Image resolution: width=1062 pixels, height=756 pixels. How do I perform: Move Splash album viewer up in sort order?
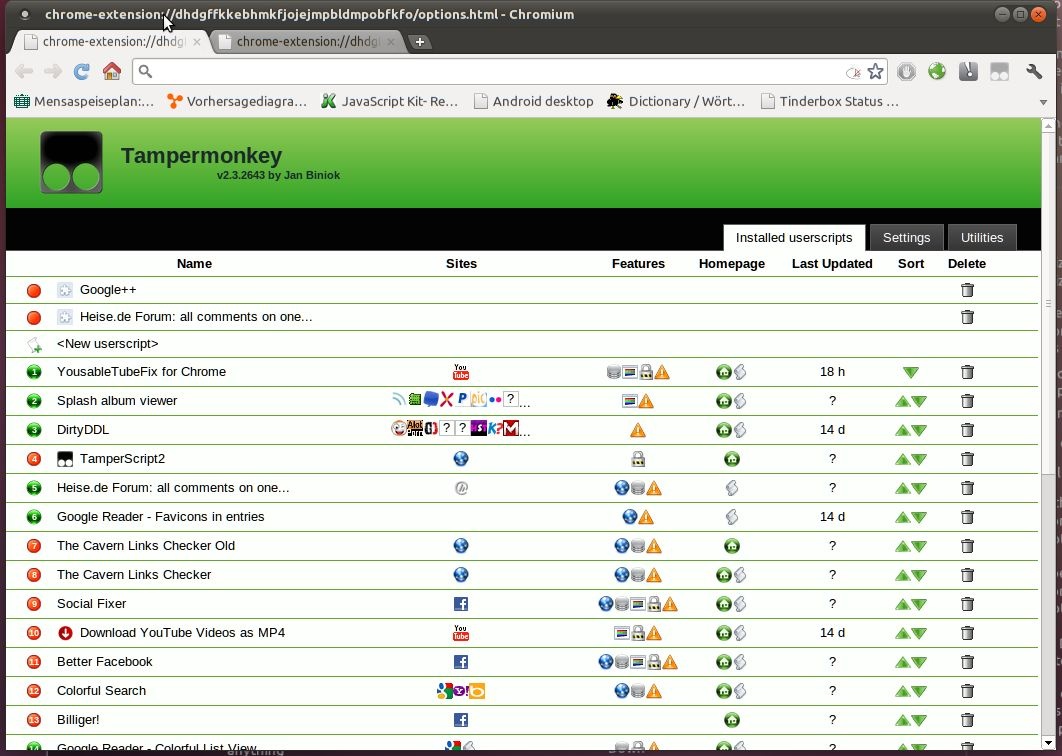tap(902, 402)
